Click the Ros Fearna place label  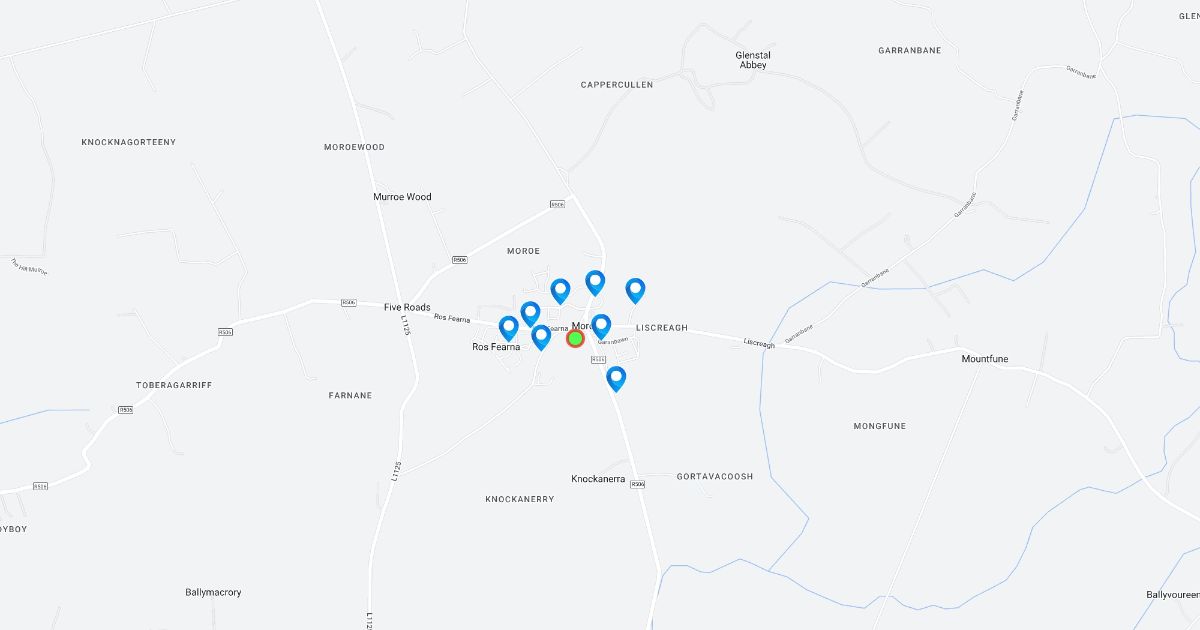(496, 347)
